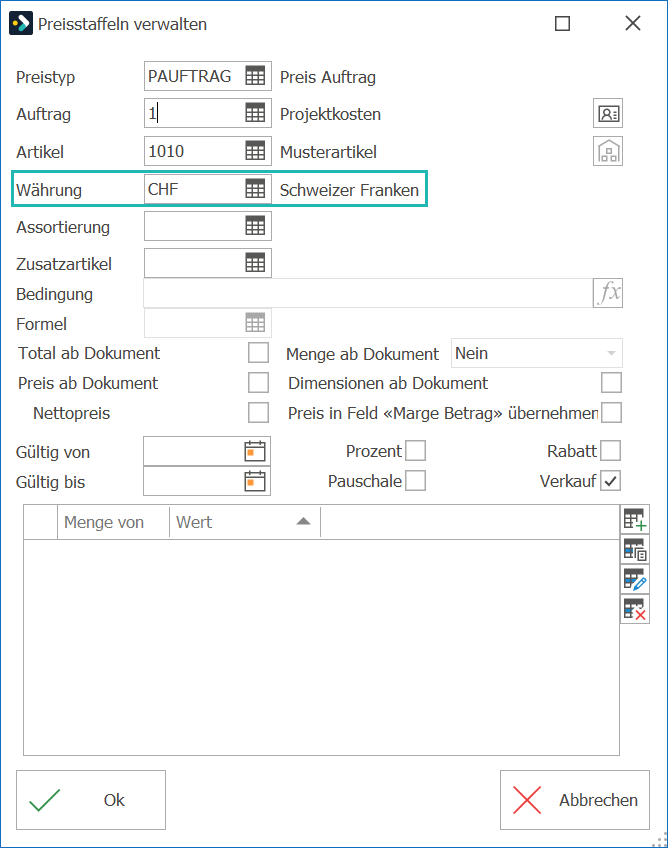Viewport: 668px width, 848px height.
Task: Enable Total ab Dokument checkbox
Action: pyautogui.click(x=259, y=353)
